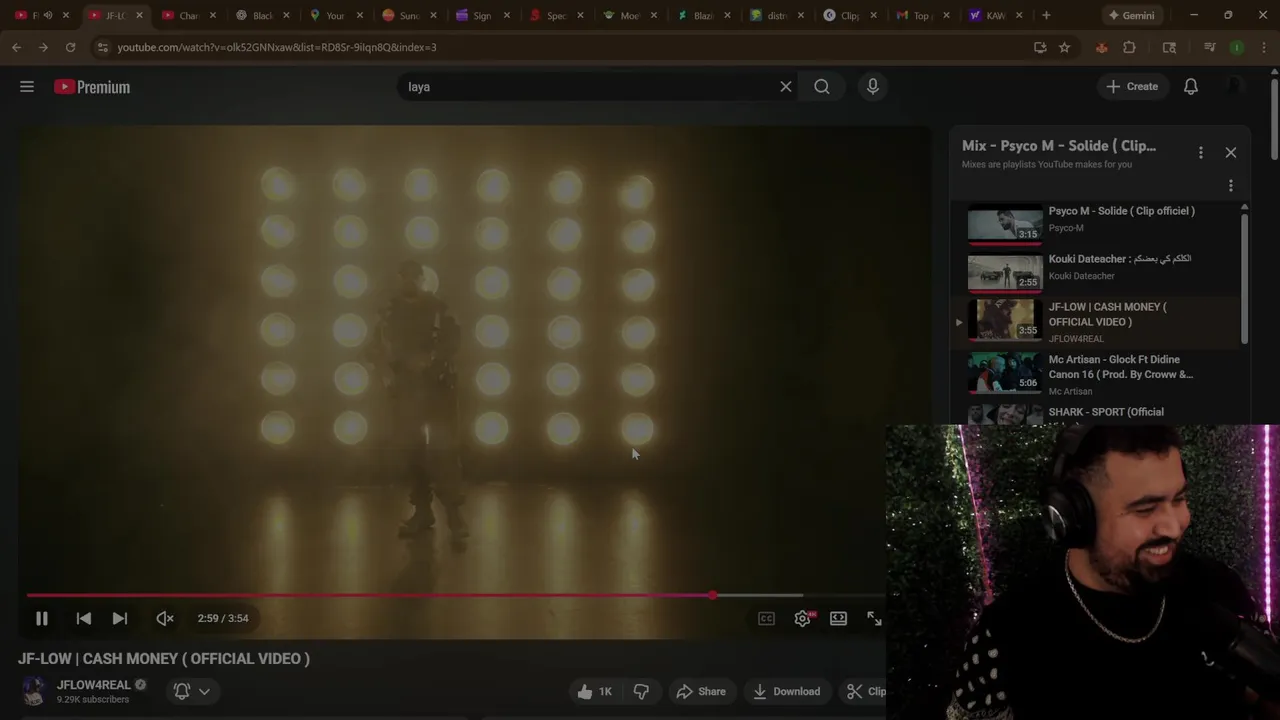Skip to the next video

[x=120, y=618]
